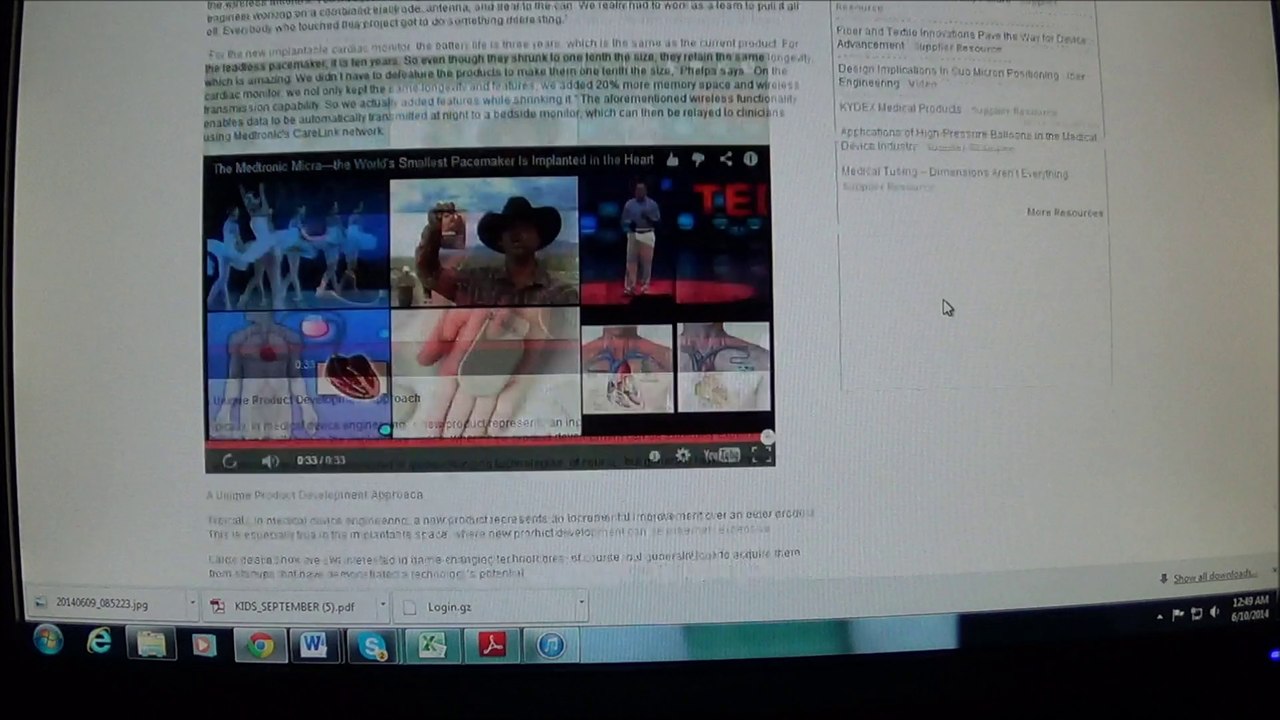
Task: Show hidden system tray icons
Action: click(1160, 616)
